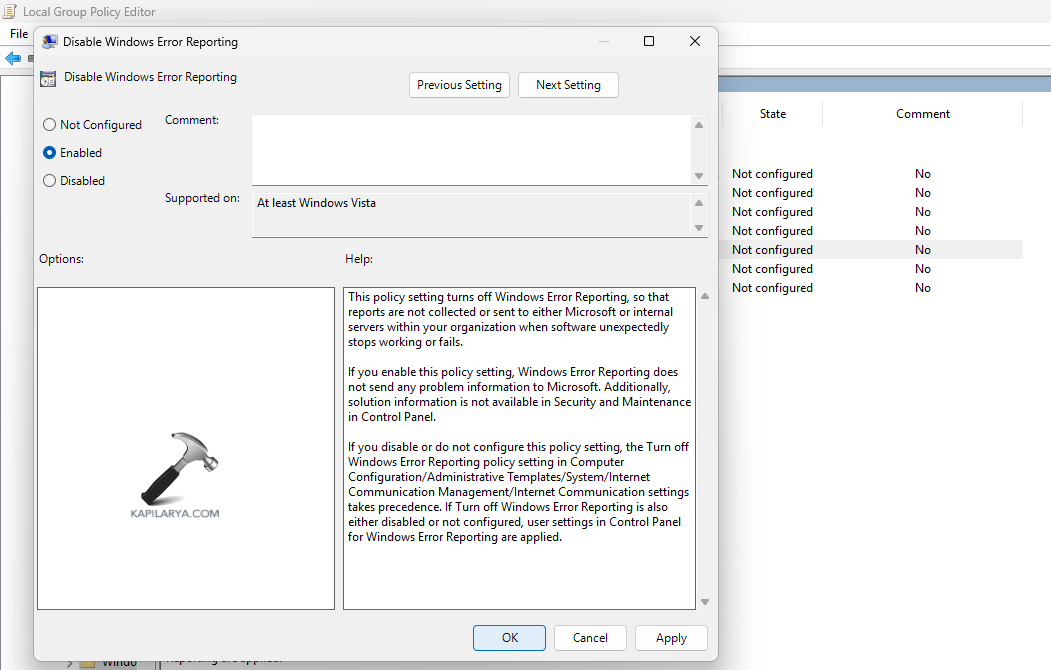
Task: Click the policy setting icon beside the heading
Action: (x=48, y=78)
